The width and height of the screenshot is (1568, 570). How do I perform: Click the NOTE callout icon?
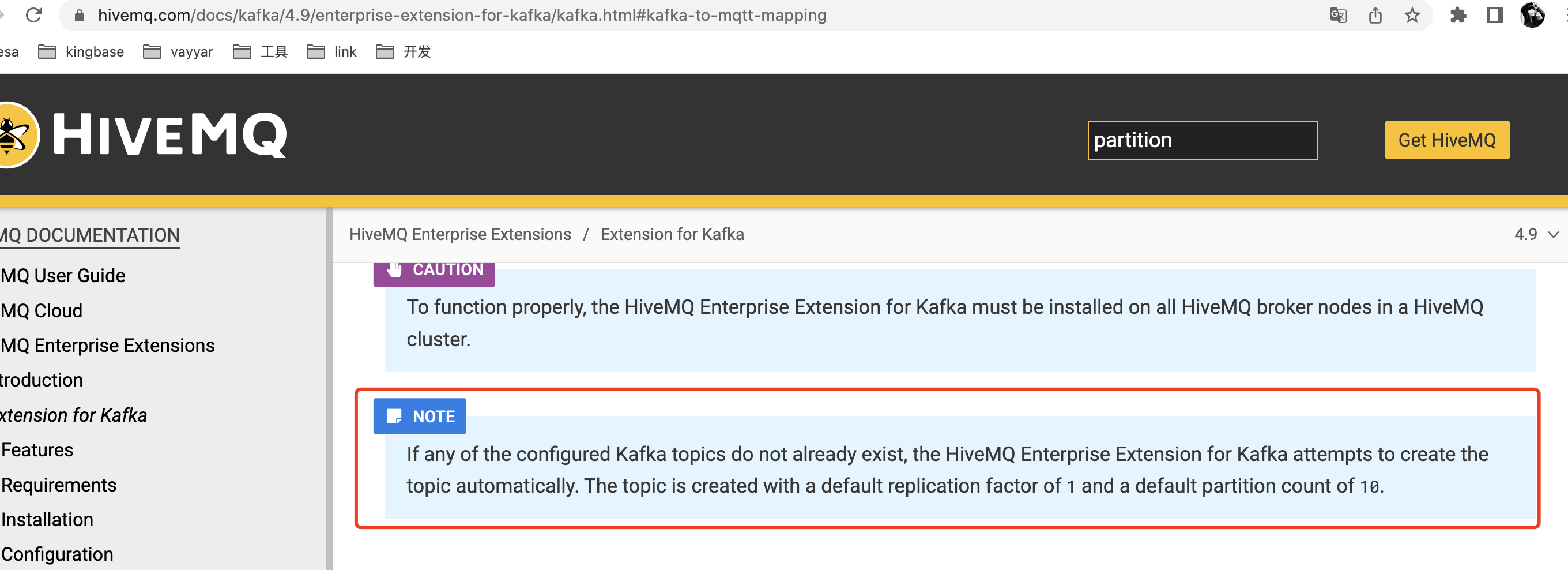point(395,416)
